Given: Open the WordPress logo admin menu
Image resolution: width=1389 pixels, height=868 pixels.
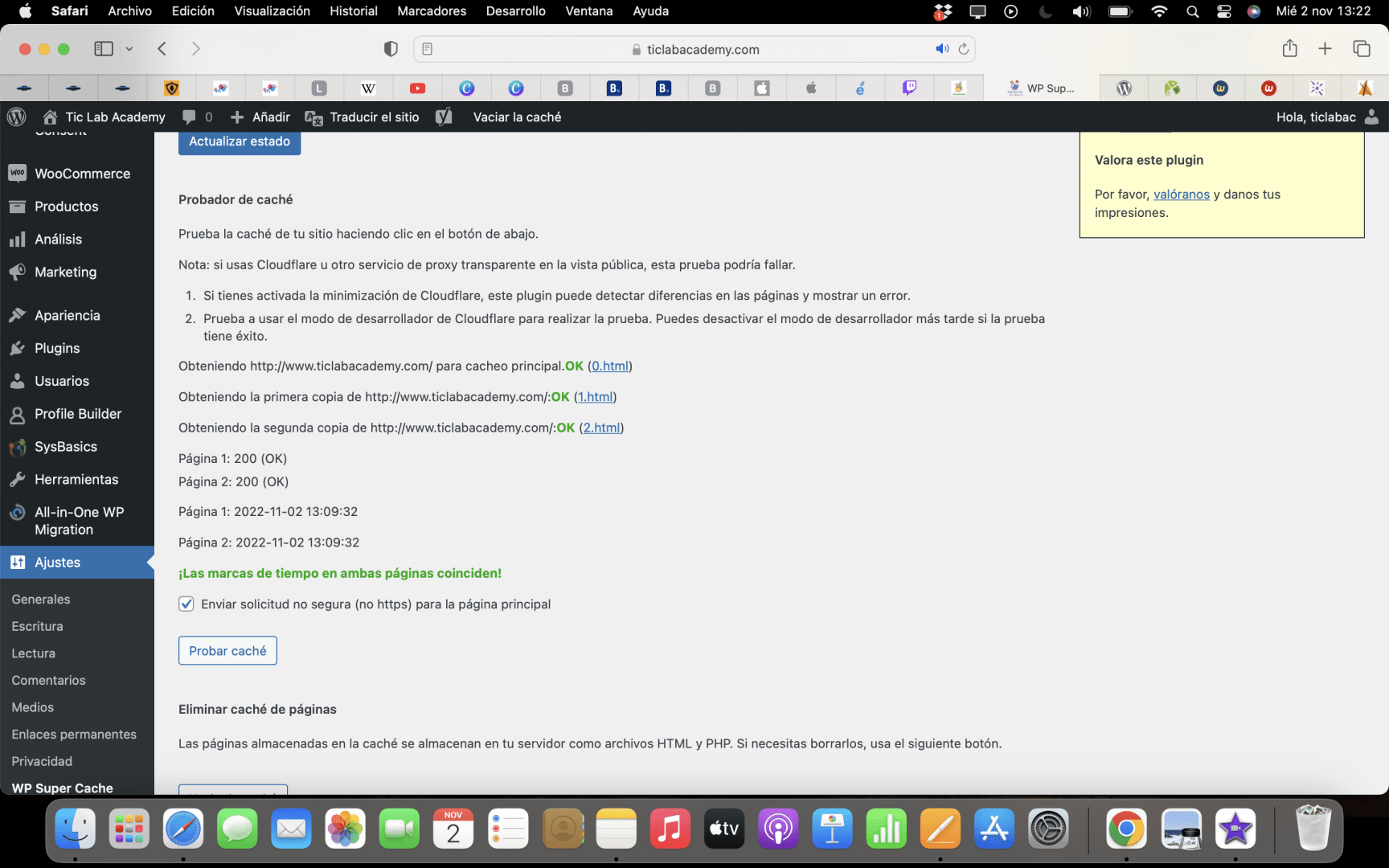Looking at the screenshot, I should tap(16, 117).
